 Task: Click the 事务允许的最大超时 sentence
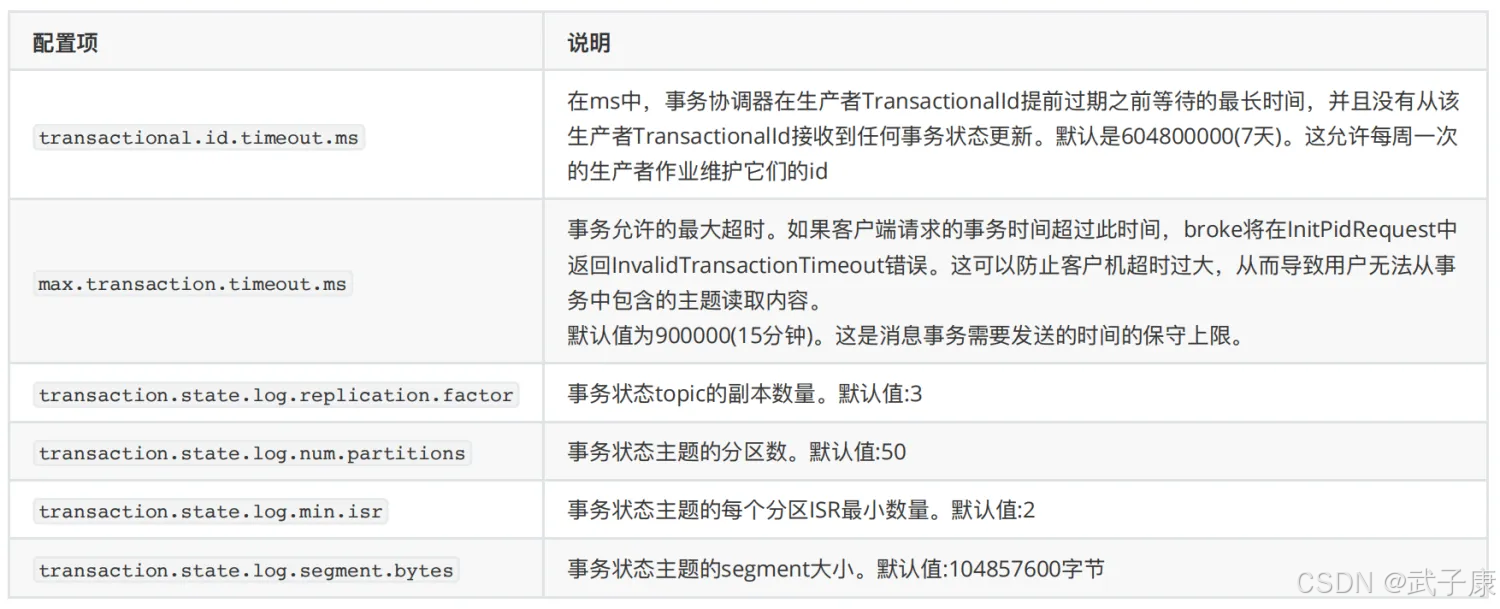click(668, 229)
